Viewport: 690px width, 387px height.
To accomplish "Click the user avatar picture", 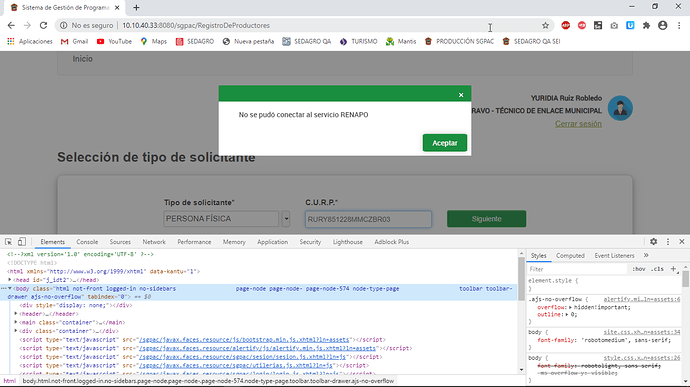I will point(620,108).
